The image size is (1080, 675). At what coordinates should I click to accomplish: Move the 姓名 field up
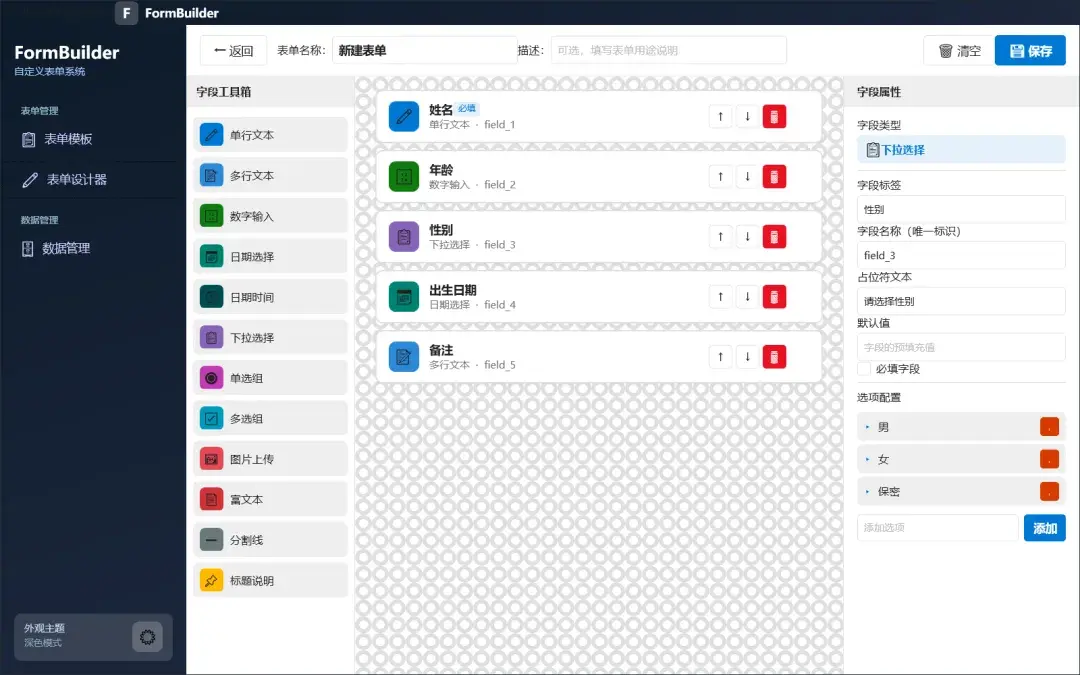coord(720,116)
